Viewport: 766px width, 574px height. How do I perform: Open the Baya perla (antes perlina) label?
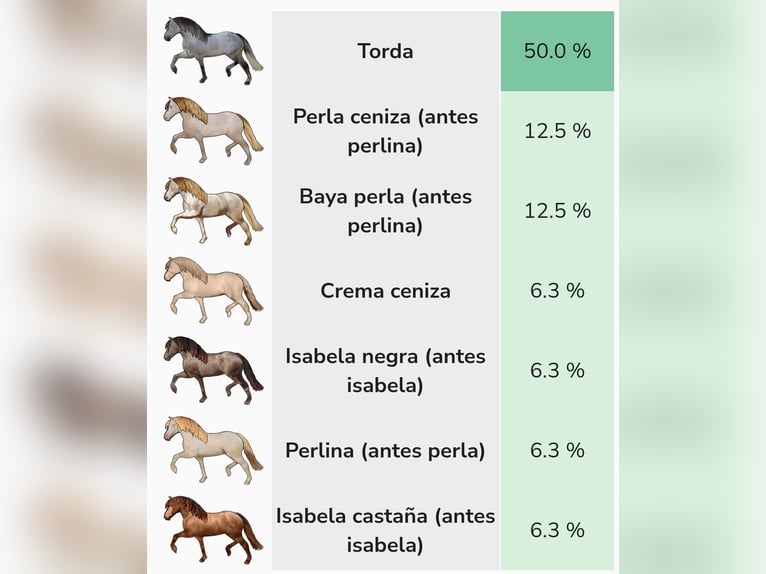(x=385, y=211)
